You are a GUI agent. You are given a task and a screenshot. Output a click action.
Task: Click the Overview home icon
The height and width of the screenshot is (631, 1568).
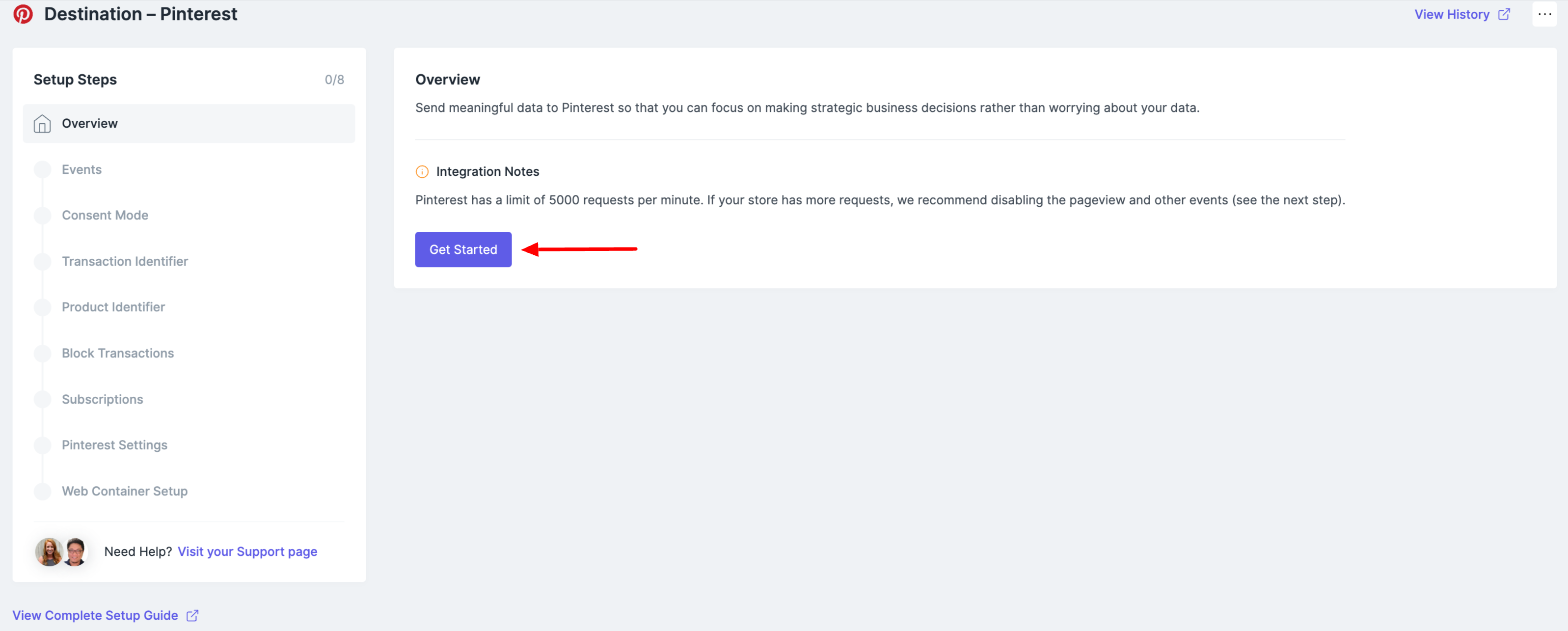(x=42, y=124)
